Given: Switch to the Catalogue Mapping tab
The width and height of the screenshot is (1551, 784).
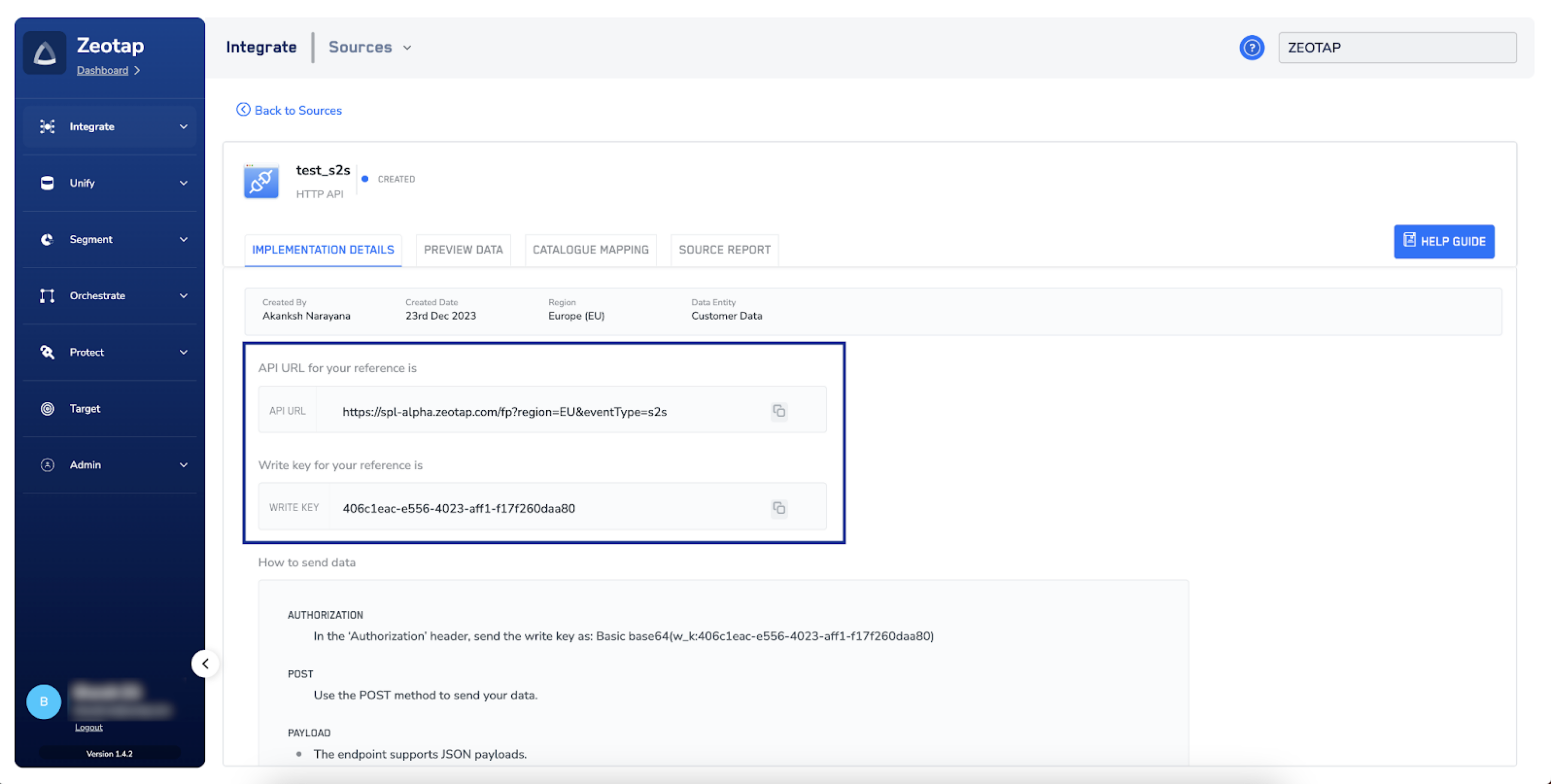Looking at the screenshot, I should click(590, 250).
